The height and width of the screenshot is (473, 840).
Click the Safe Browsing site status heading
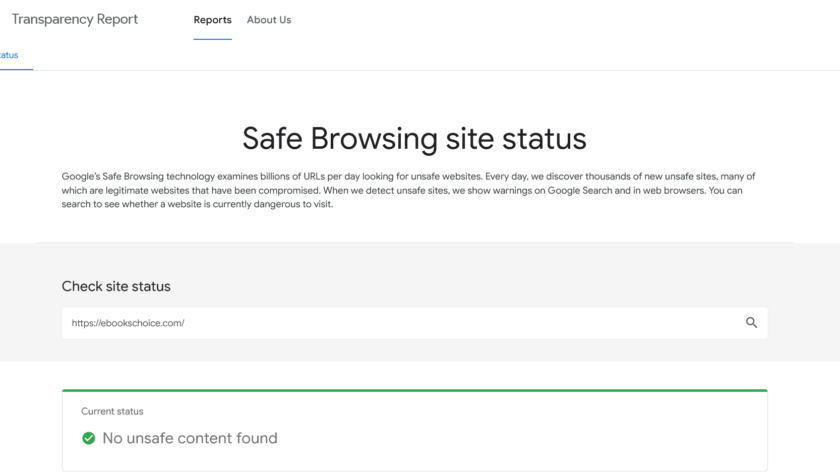click(414, 139)
